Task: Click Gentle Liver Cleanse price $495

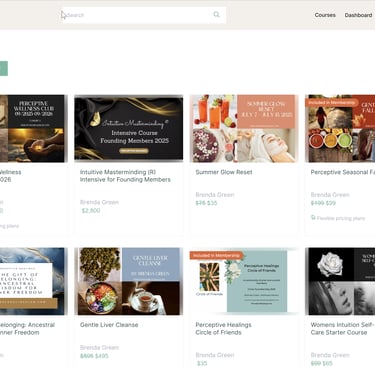Action: (x=102, y=356)
